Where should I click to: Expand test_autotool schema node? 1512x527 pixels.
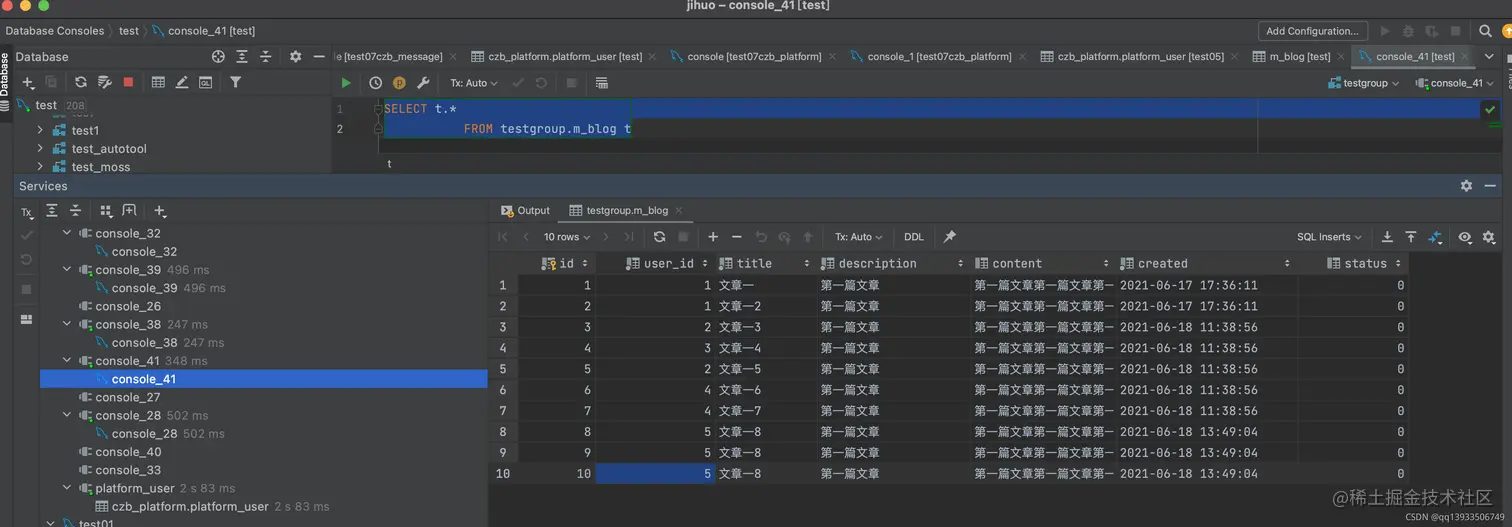tap(40, 148)
